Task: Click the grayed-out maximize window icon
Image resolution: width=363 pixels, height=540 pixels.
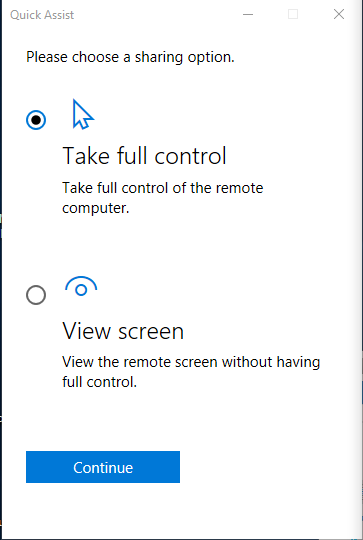Action: coord(293,14)
